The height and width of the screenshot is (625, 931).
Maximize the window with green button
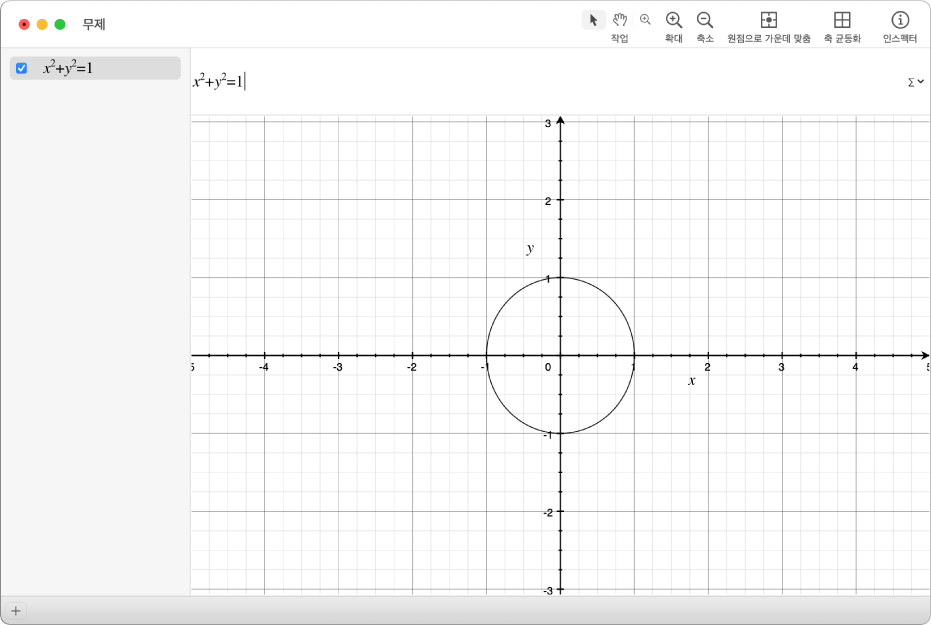coord(60,24)
